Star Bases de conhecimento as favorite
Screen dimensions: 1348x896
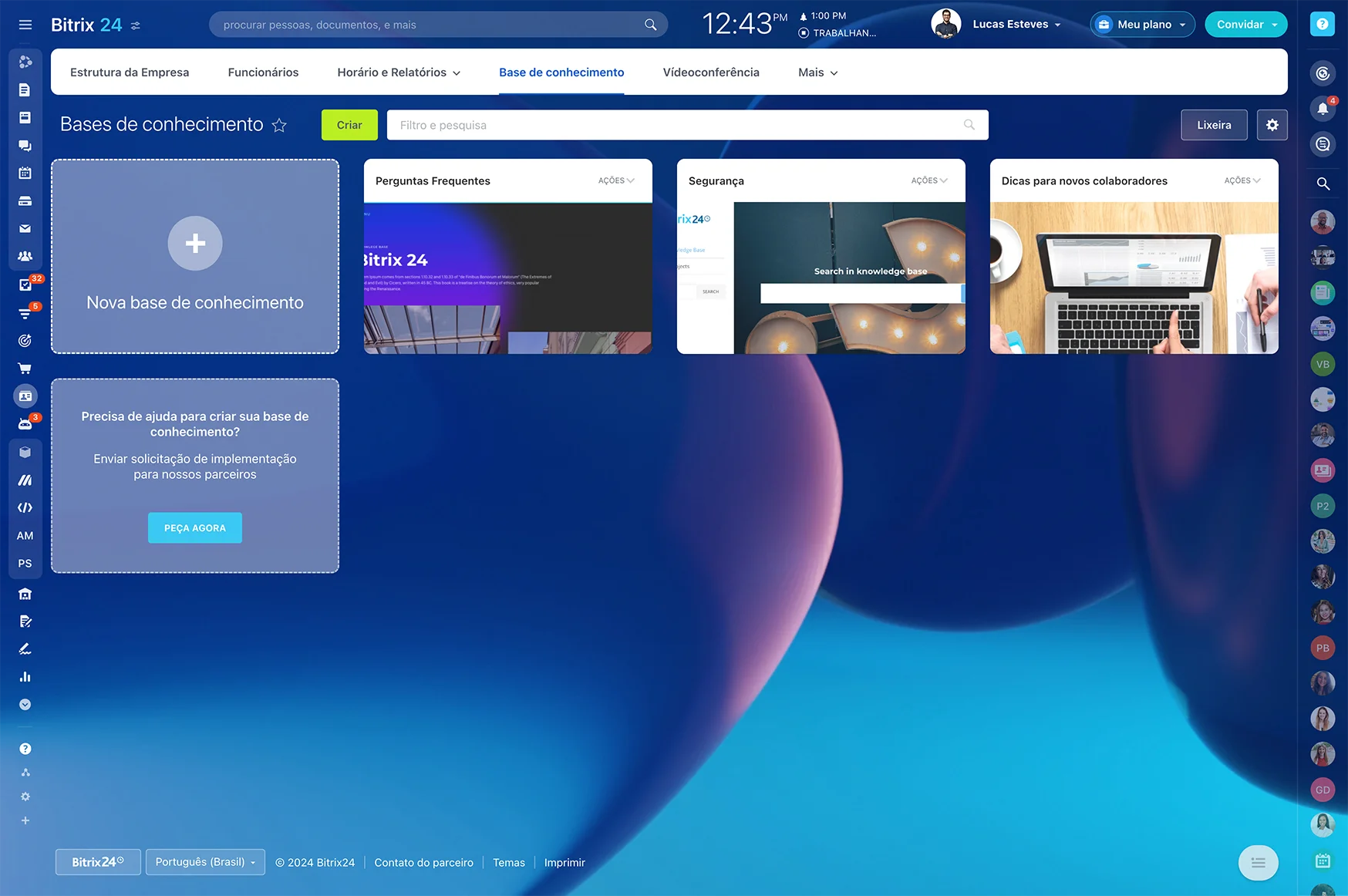279,125
